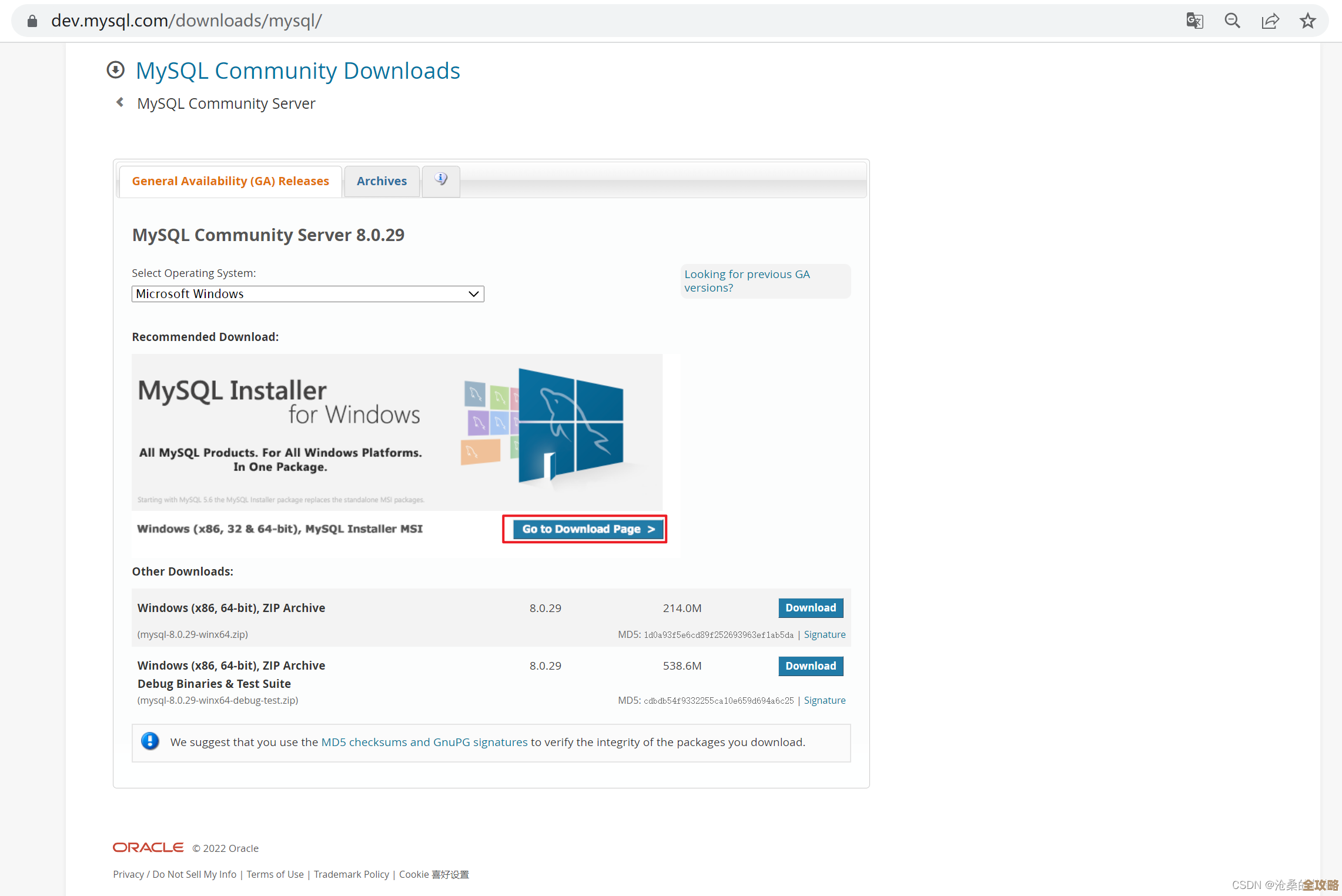Image resolution: width=1342 pixels, height=896 pixels.
Task: Click the zoom magnifier icon in address bar
Action: pyautogui.click(x=1232, y=21)
